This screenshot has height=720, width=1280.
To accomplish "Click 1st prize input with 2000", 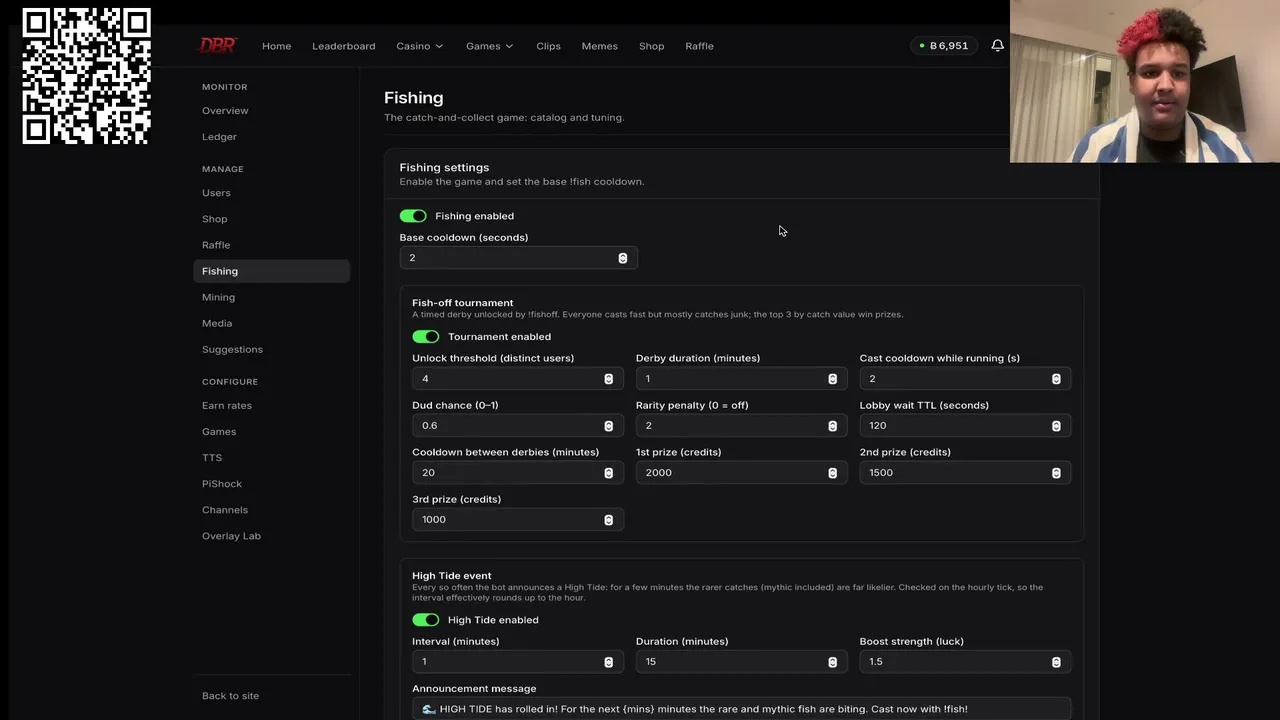I will coord(741,473).
